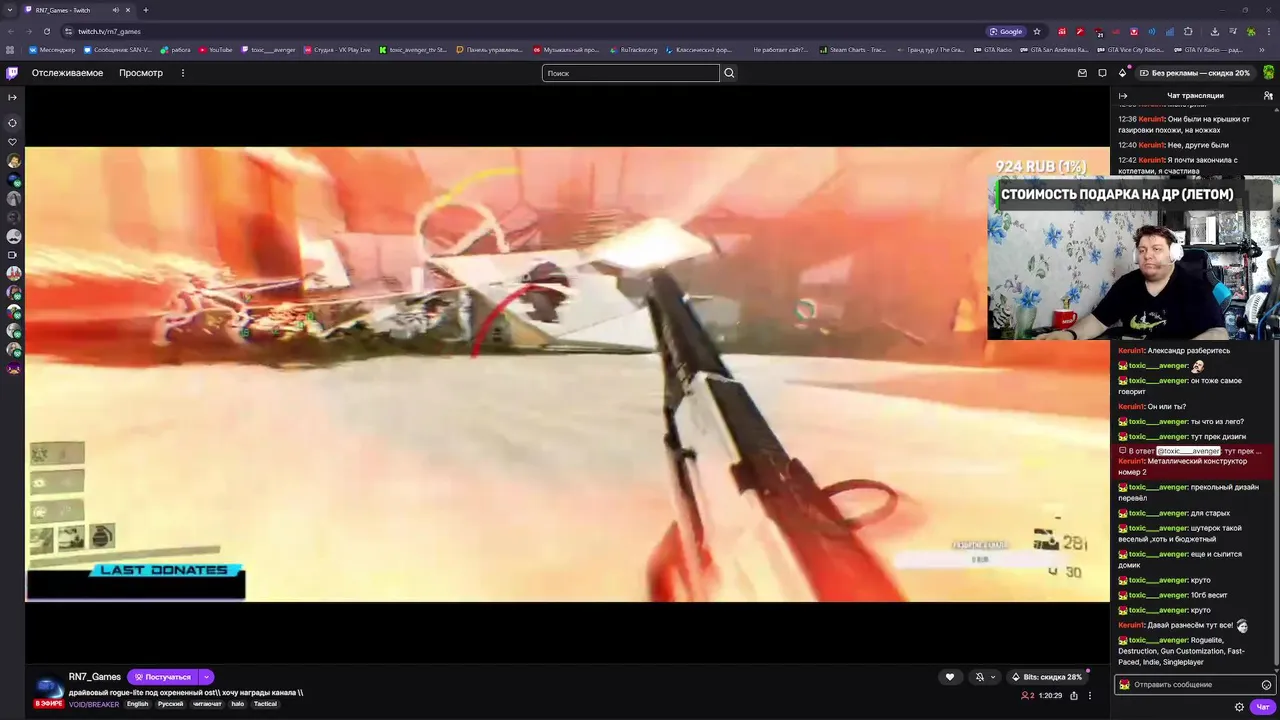
Task: Open the Twitch search magnifier button
Action: (729, 73)
